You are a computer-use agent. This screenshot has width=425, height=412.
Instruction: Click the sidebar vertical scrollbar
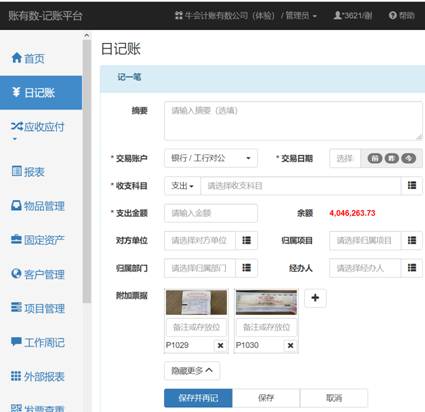tap(87, 172)
